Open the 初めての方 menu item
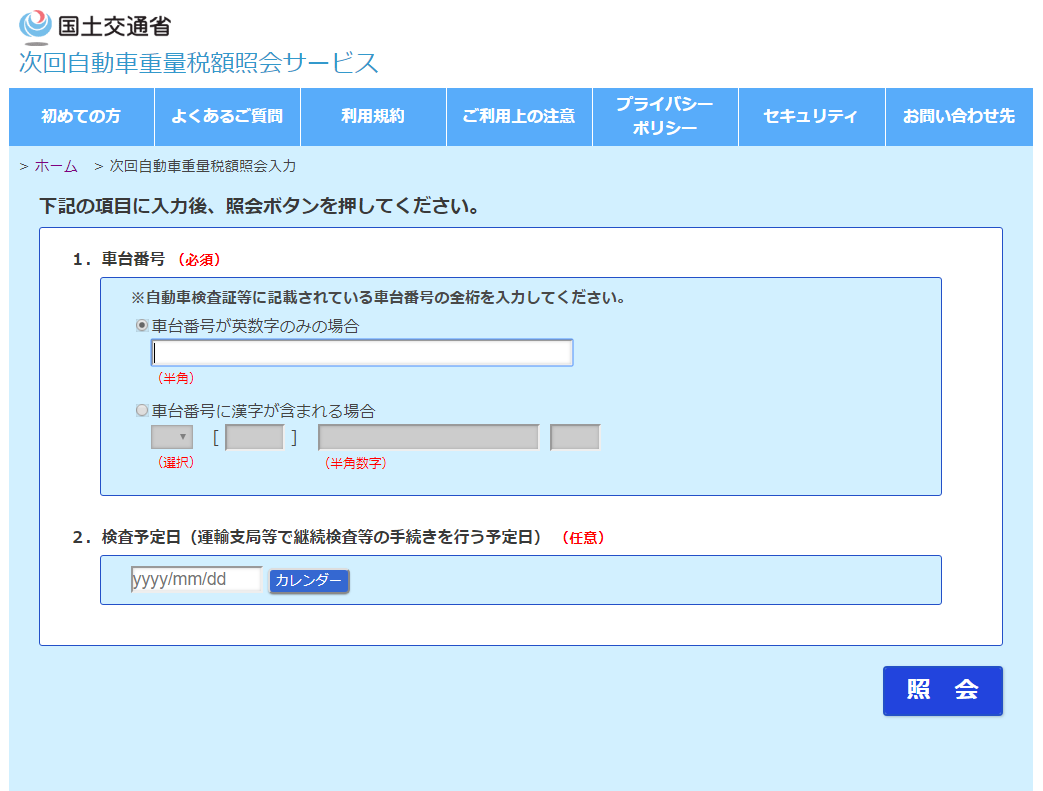 tap(81, 116)
